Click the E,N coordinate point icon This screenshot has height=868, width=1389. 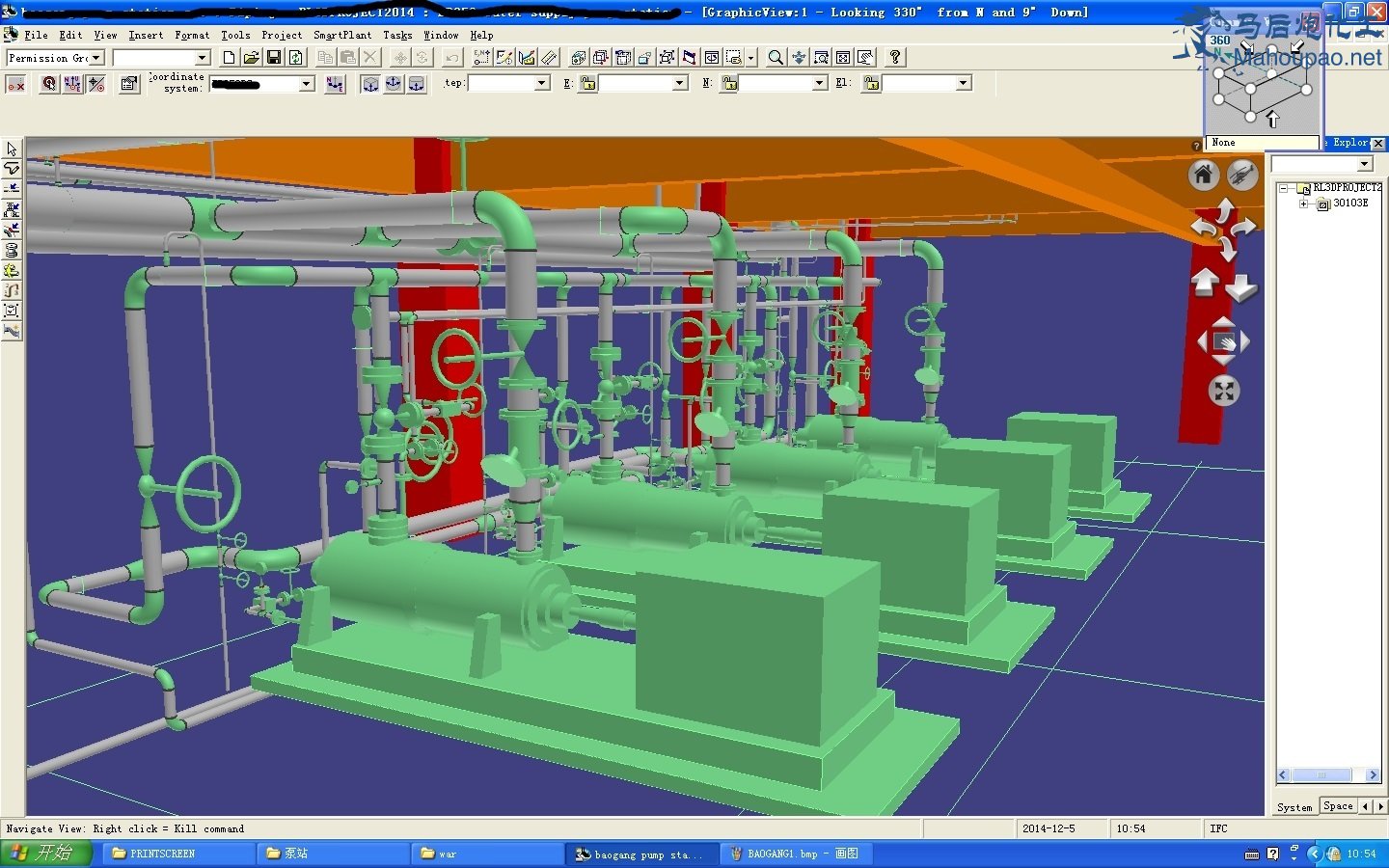click(481, 58)
